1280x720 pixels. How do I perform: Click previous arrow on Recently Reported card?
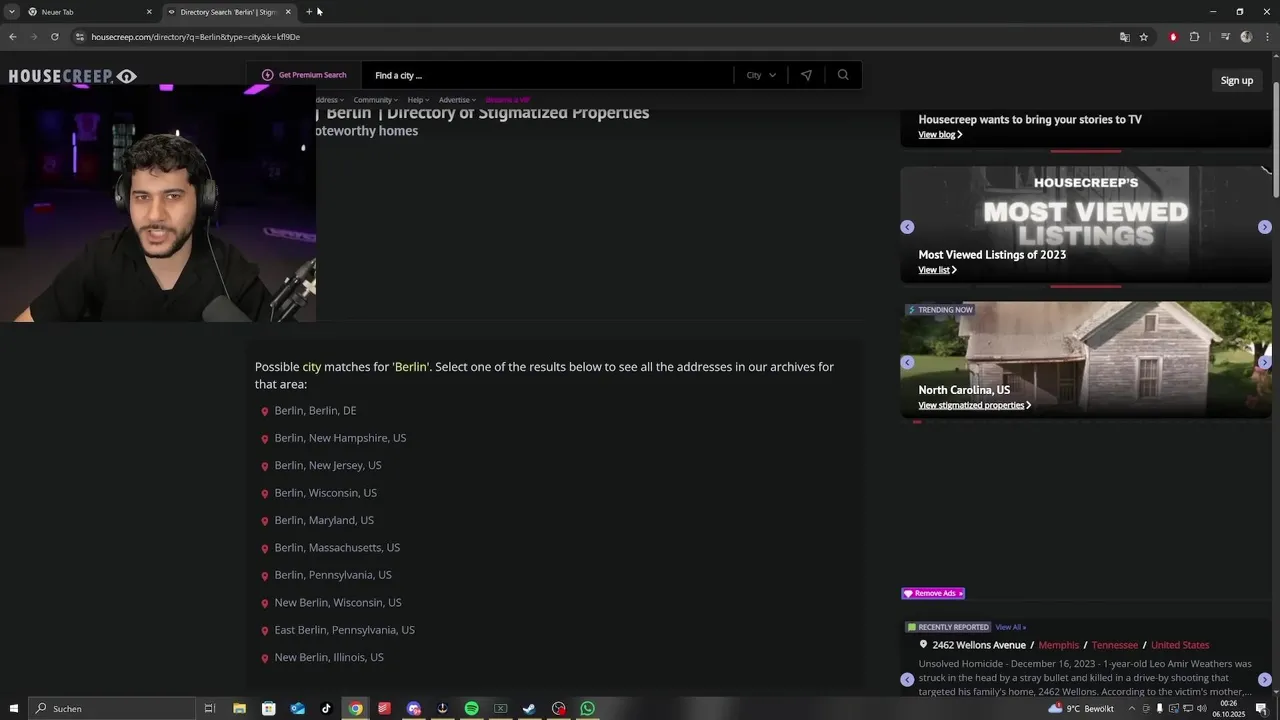point(907,680)
